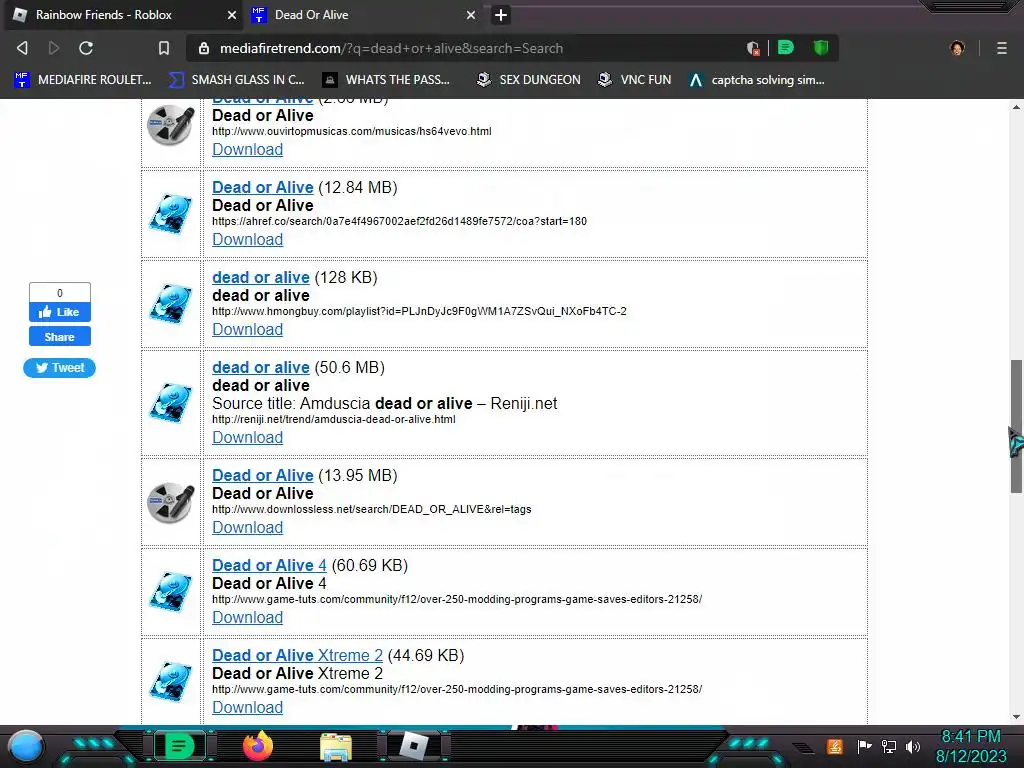Close the Rainbow Friends - Roblox tab
The height and width of the screenshot is (768, 1024).
232,15
